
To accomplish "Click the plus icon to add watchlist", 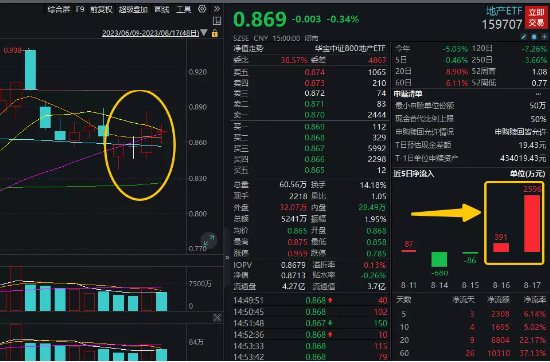I will tap(544, 36).
